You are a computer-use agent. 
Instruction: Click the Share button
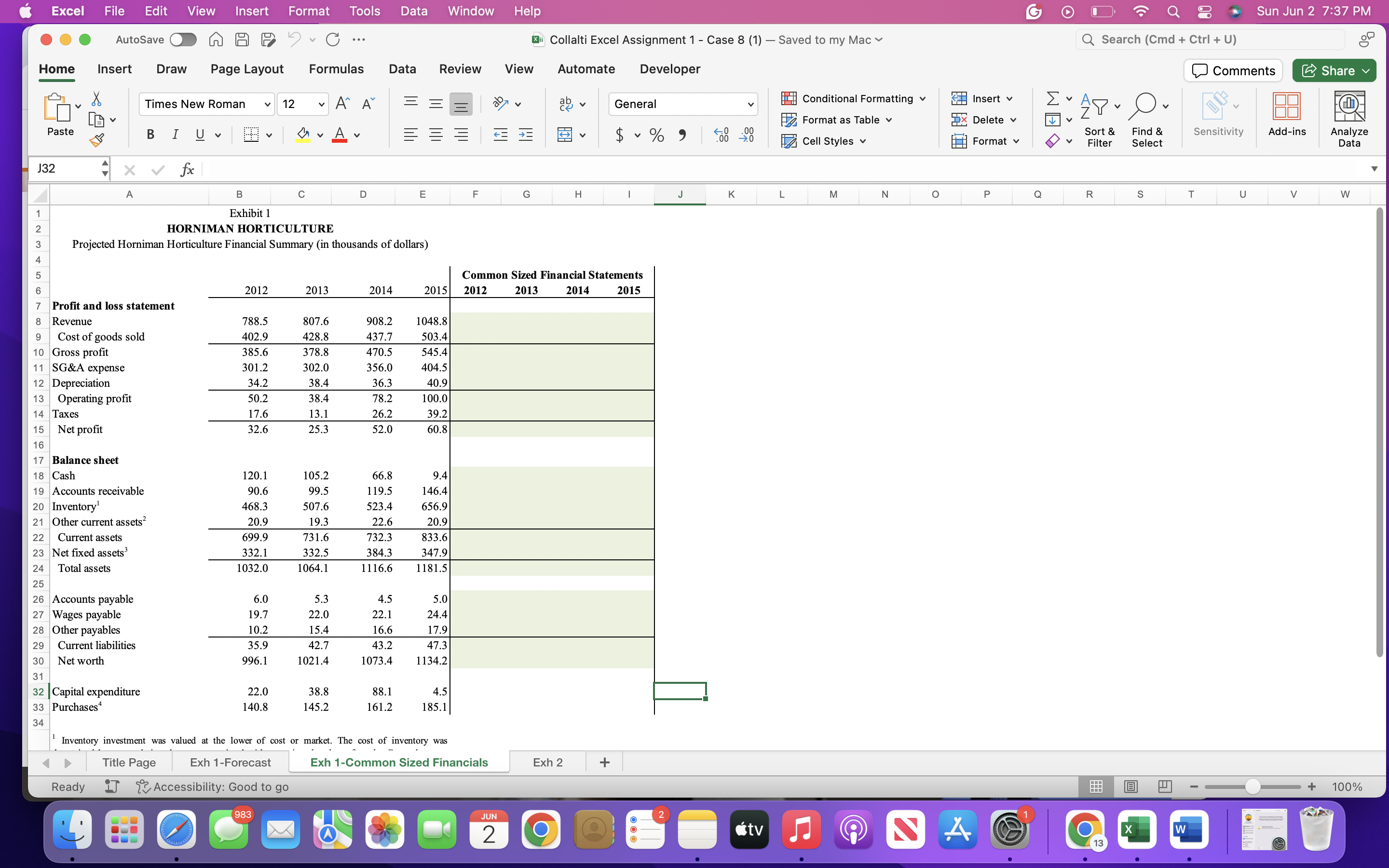point(1334,70)
